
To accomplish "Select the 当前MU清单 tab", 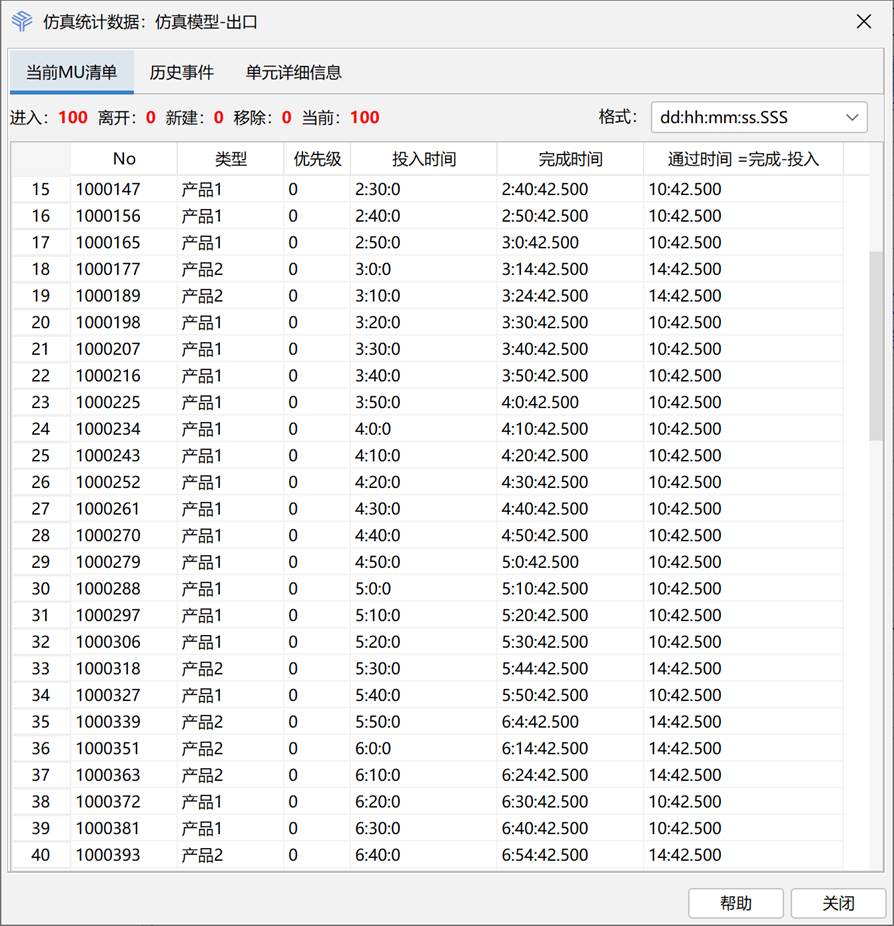I will (x=72, y=72).
